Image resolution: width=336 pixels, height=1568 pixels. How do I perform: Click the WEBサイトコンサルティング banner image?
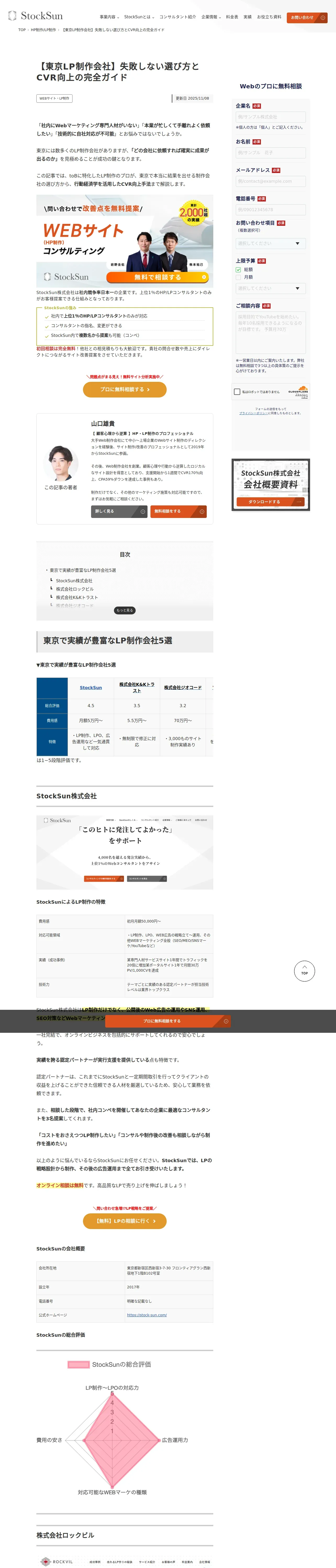click(124, 241)
